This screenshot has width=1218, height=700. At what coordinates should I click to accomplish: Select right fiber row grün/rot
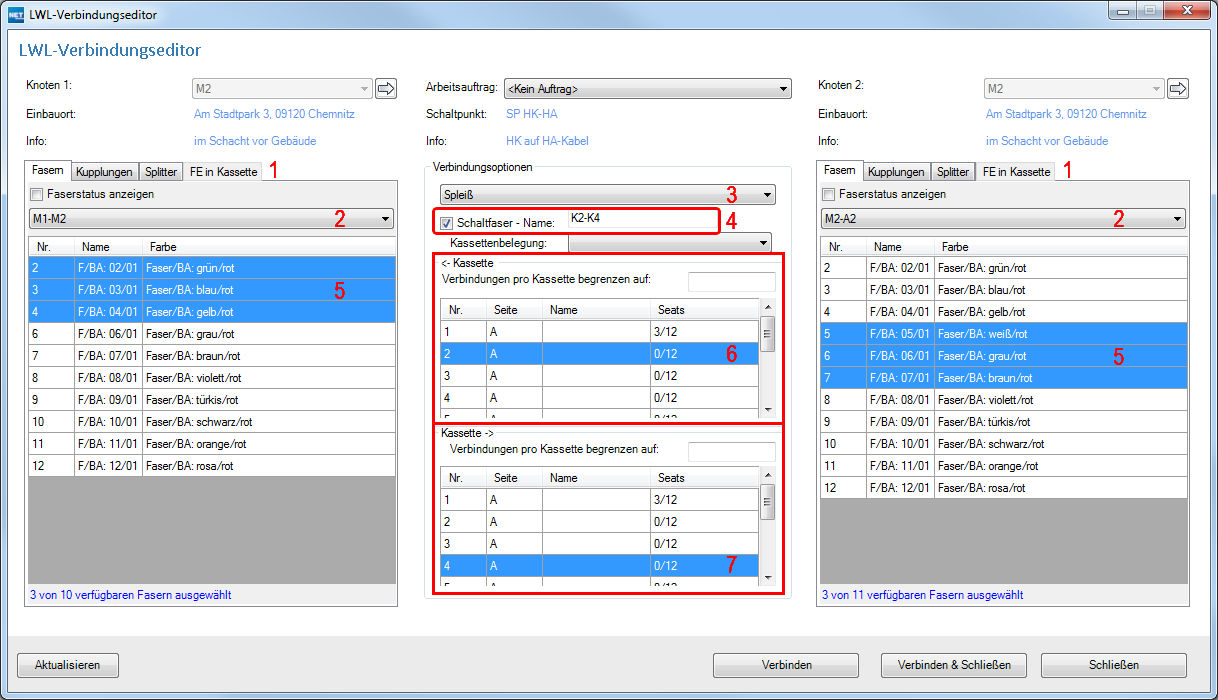1004,268
